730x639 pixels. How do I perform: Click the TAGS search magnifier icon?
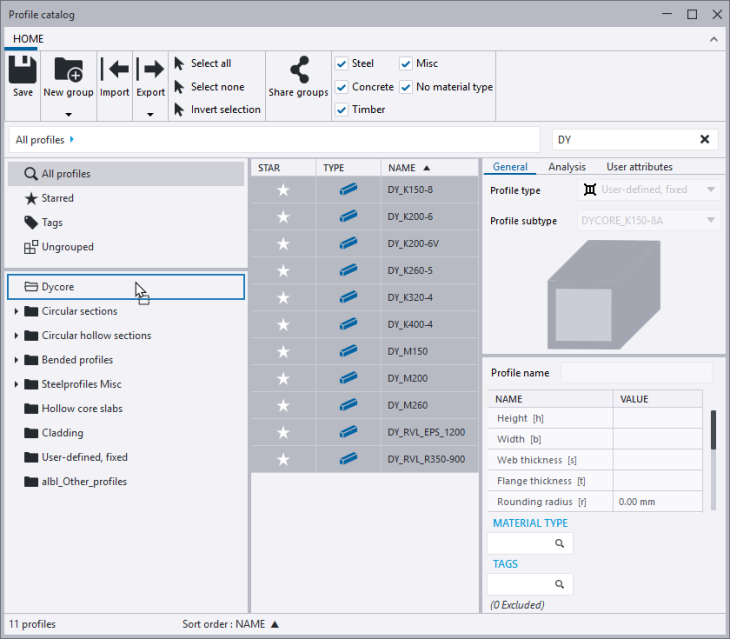tap(559, 584)
